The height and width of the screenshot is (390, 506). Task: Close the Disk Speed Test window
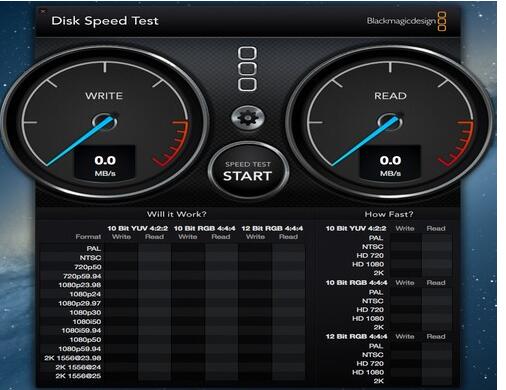click(x=43, y=11)
